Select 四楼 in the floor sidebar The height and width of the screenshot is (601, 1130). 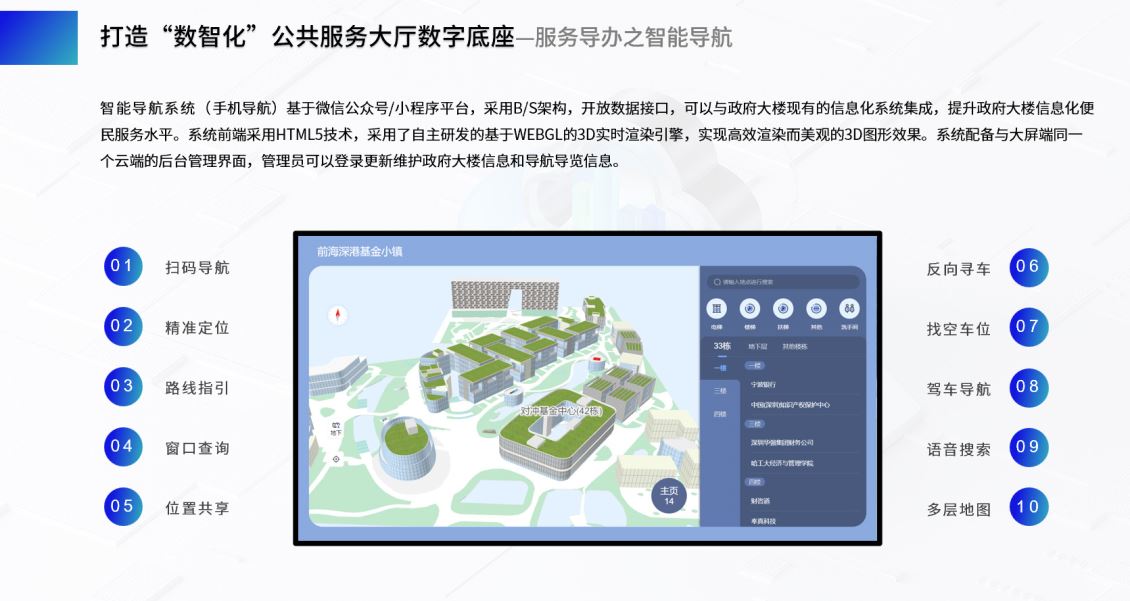click(720, 414)
